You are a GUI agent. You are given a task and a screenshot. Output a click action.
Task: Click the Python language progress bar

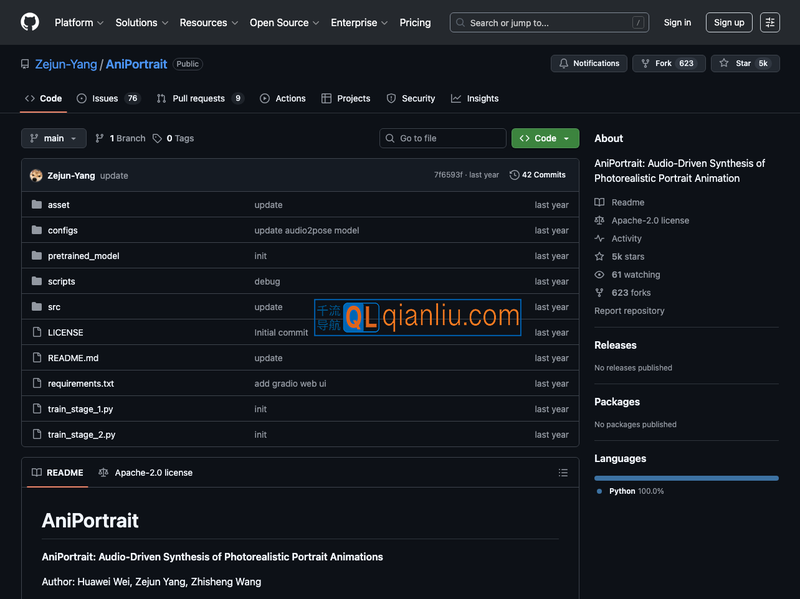click(x=686, y=478)
